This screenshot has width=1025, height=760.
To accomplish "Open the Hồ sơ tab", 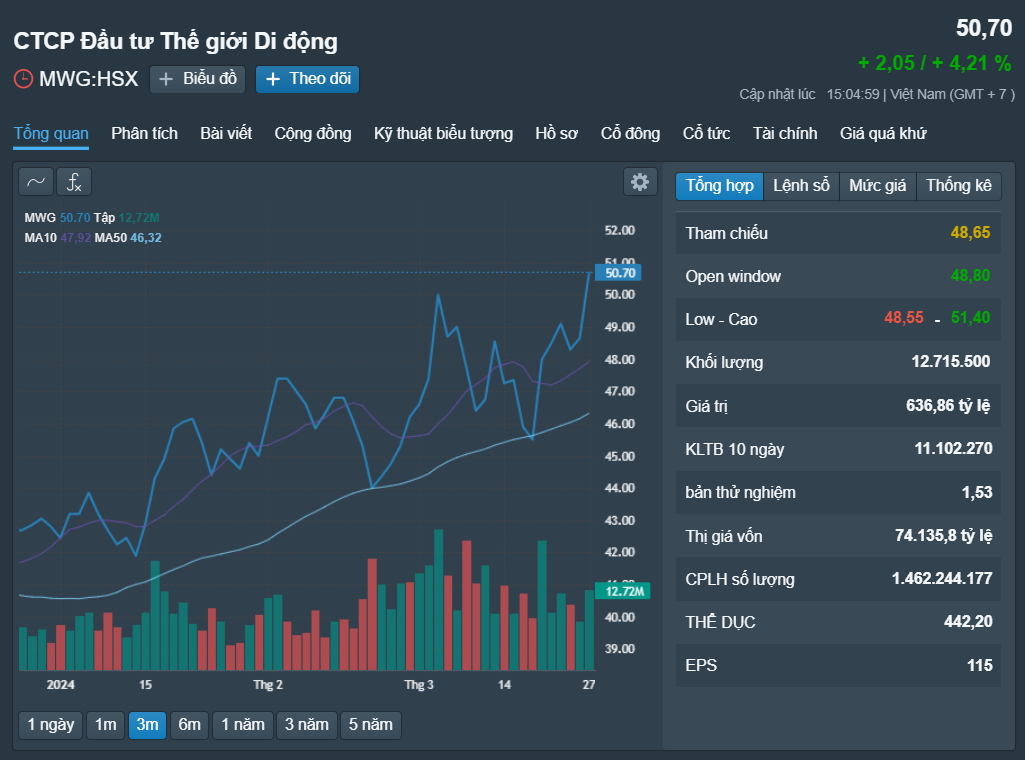I will [557, 133].
